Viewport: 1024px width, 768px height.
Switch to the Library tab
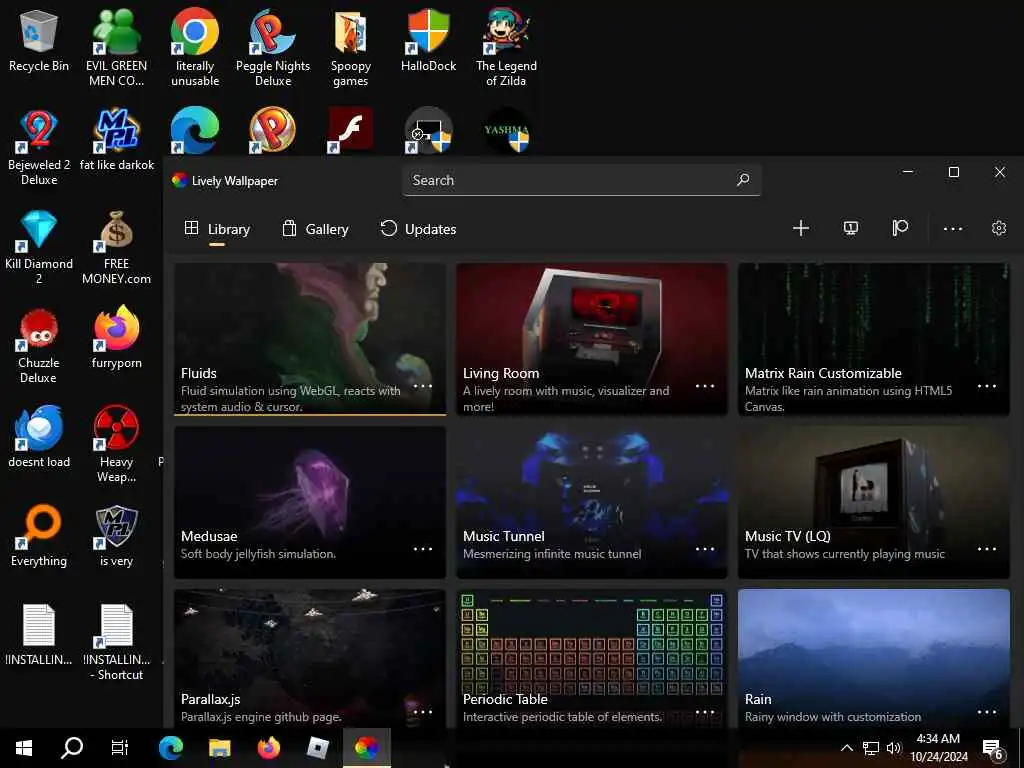point(217,229)
